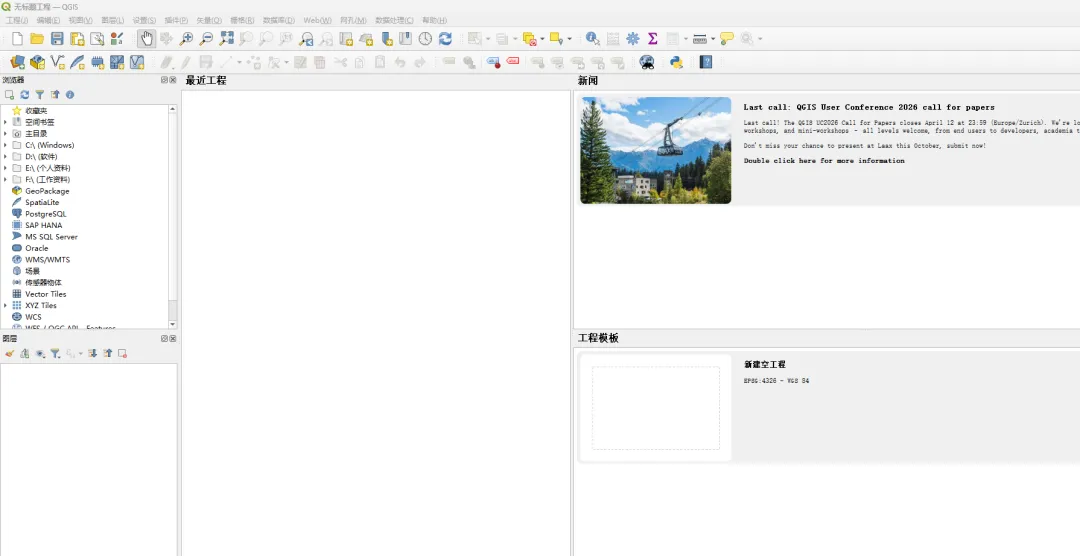Click the QGIS User Conference 2026 news headline
The height and width of the screenshot is (556, 1080).
pyautogui.click(x=869, y=107)
